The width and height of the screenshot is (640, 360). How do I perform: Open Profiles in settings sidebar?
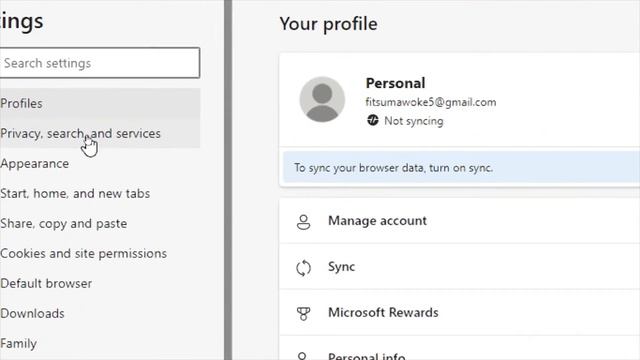99,103
